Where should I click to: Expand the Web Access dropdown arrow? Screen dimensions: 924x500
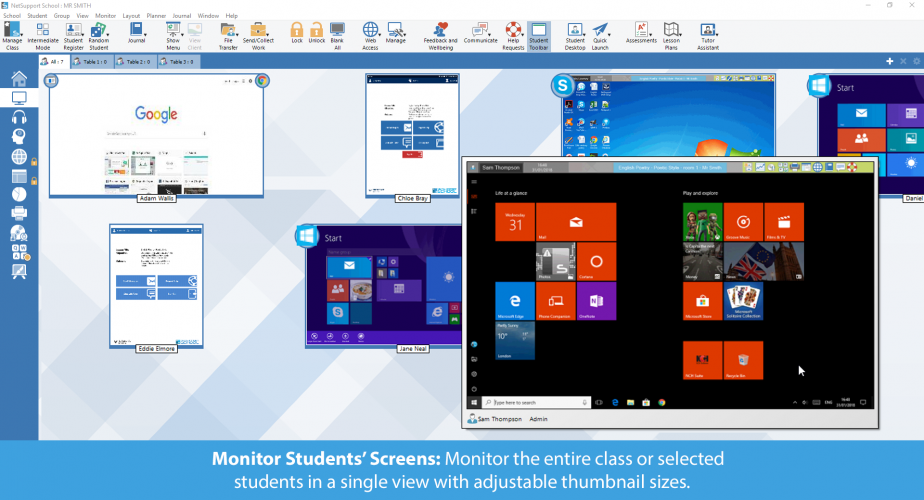(380, 35)
